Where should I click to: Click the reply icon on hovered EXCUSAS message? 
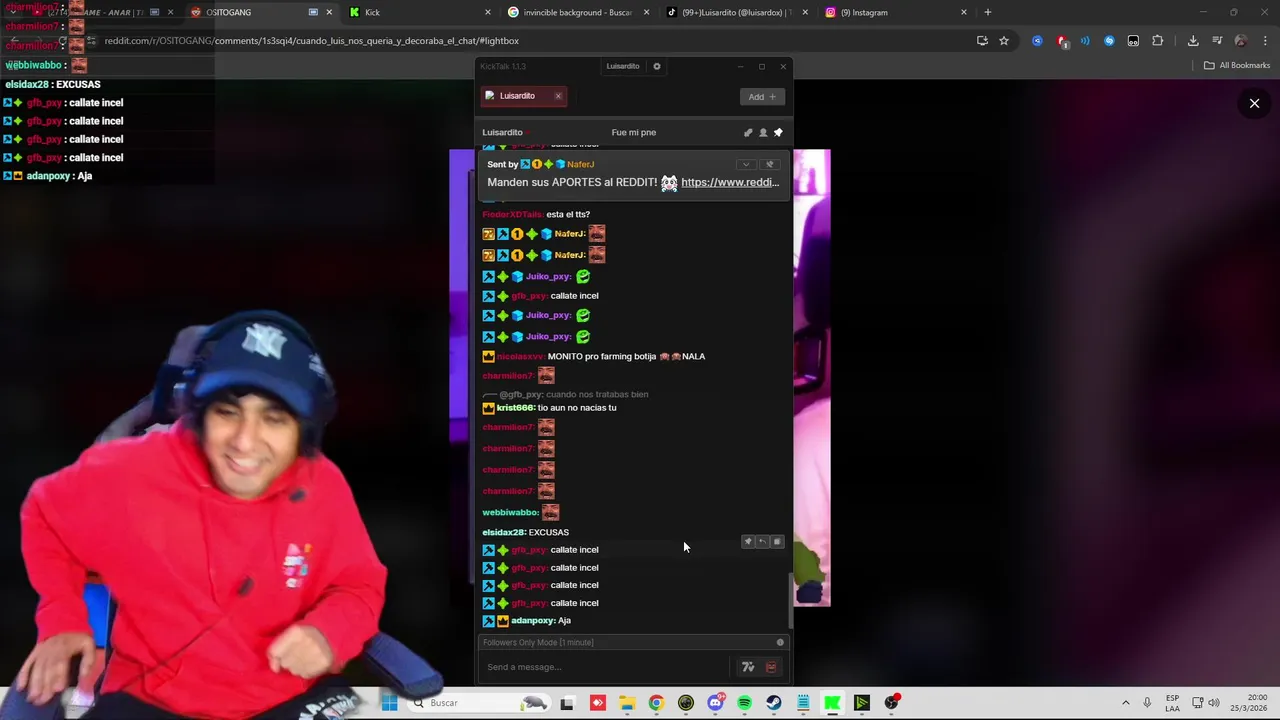click(x=762, y=541)
